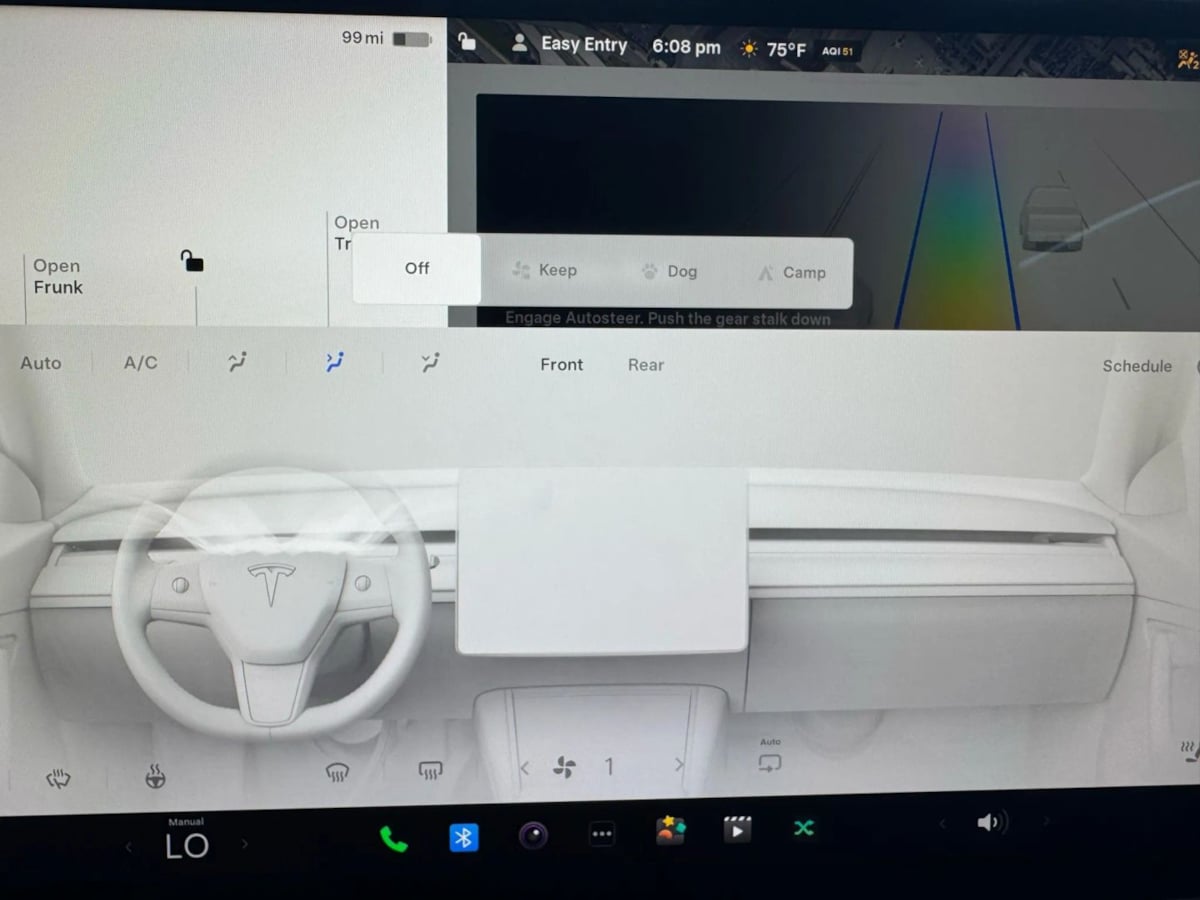Increase fan speed with right chevron
This screenshot has height=900, width=1200.
[679, 766]
